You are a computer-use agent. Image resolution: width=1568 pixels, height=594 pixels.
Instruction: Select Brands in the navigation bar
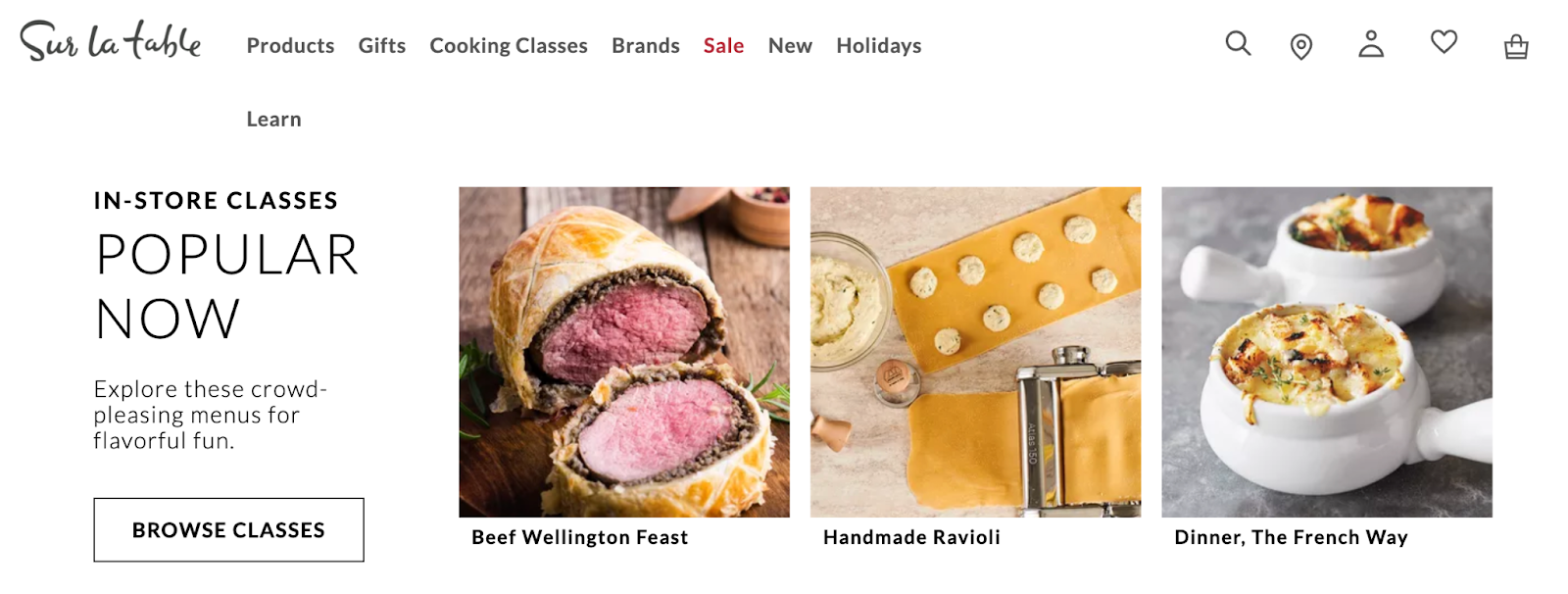[645, 45]
